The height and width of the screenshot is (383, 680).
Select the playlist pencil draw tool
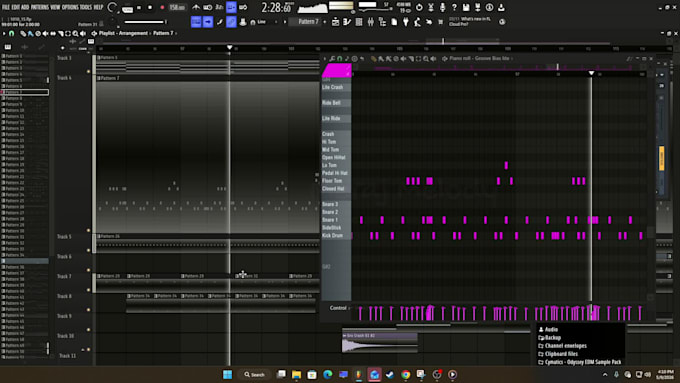click(x=23, y=33)
